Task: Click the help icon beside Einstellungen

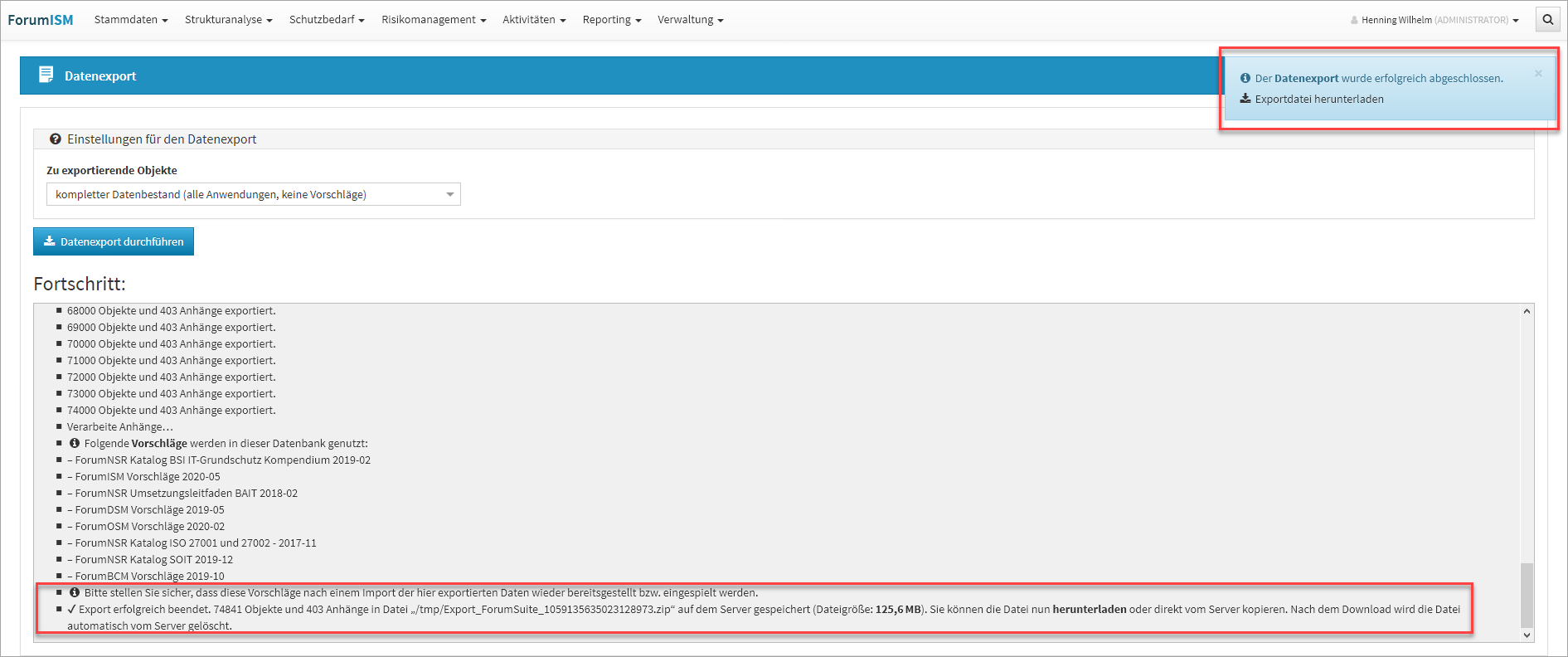Action: 56,139
